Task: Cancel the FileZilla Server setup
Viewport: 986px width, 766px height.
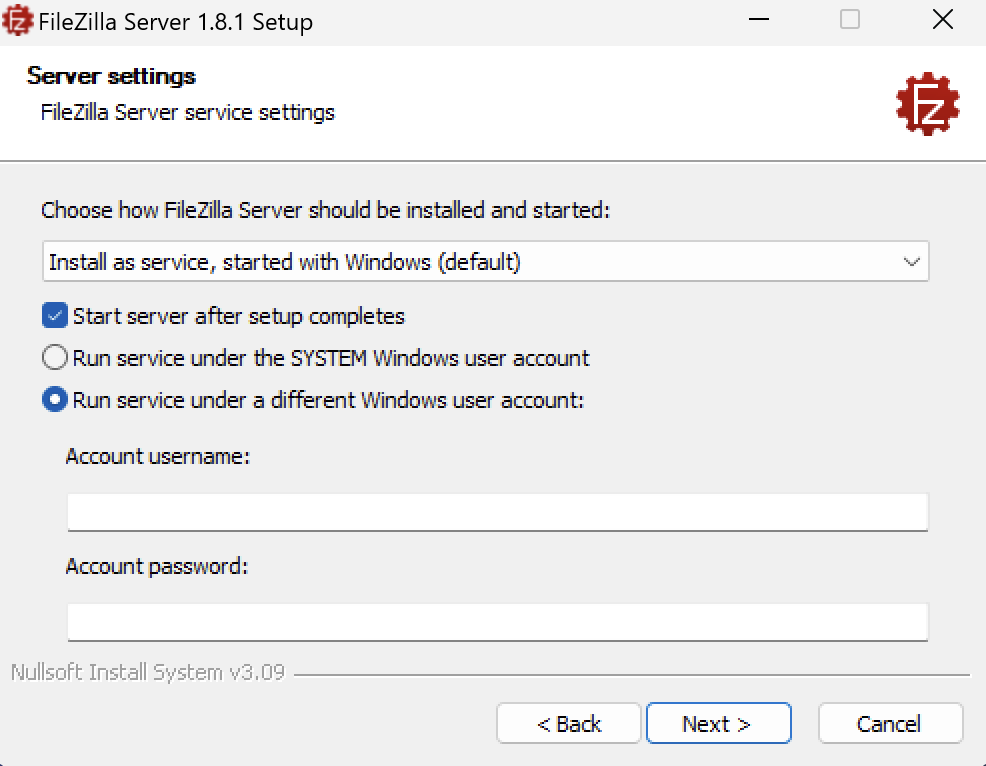Action: tap(890, 724)
